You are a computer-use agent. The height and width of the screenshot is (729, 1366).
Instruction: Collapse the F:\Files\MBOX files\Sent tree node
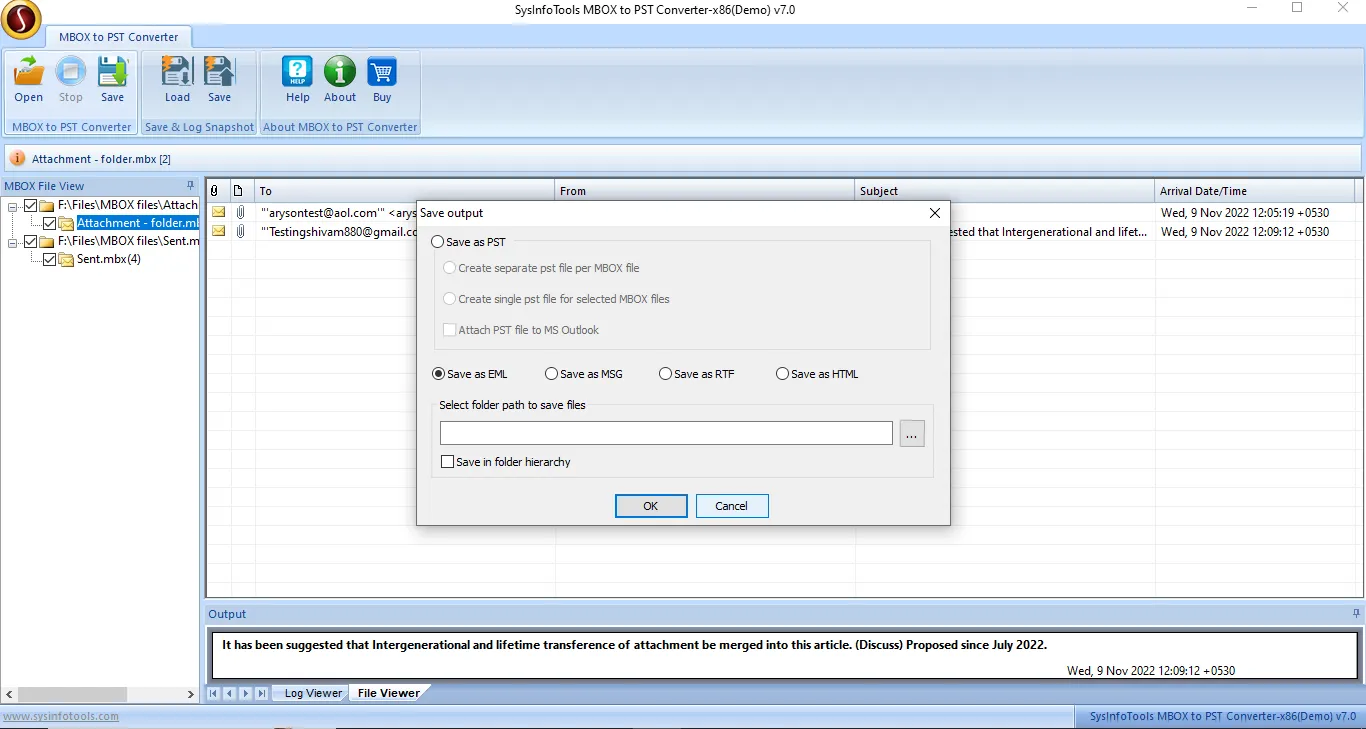(x=13, y=241)
